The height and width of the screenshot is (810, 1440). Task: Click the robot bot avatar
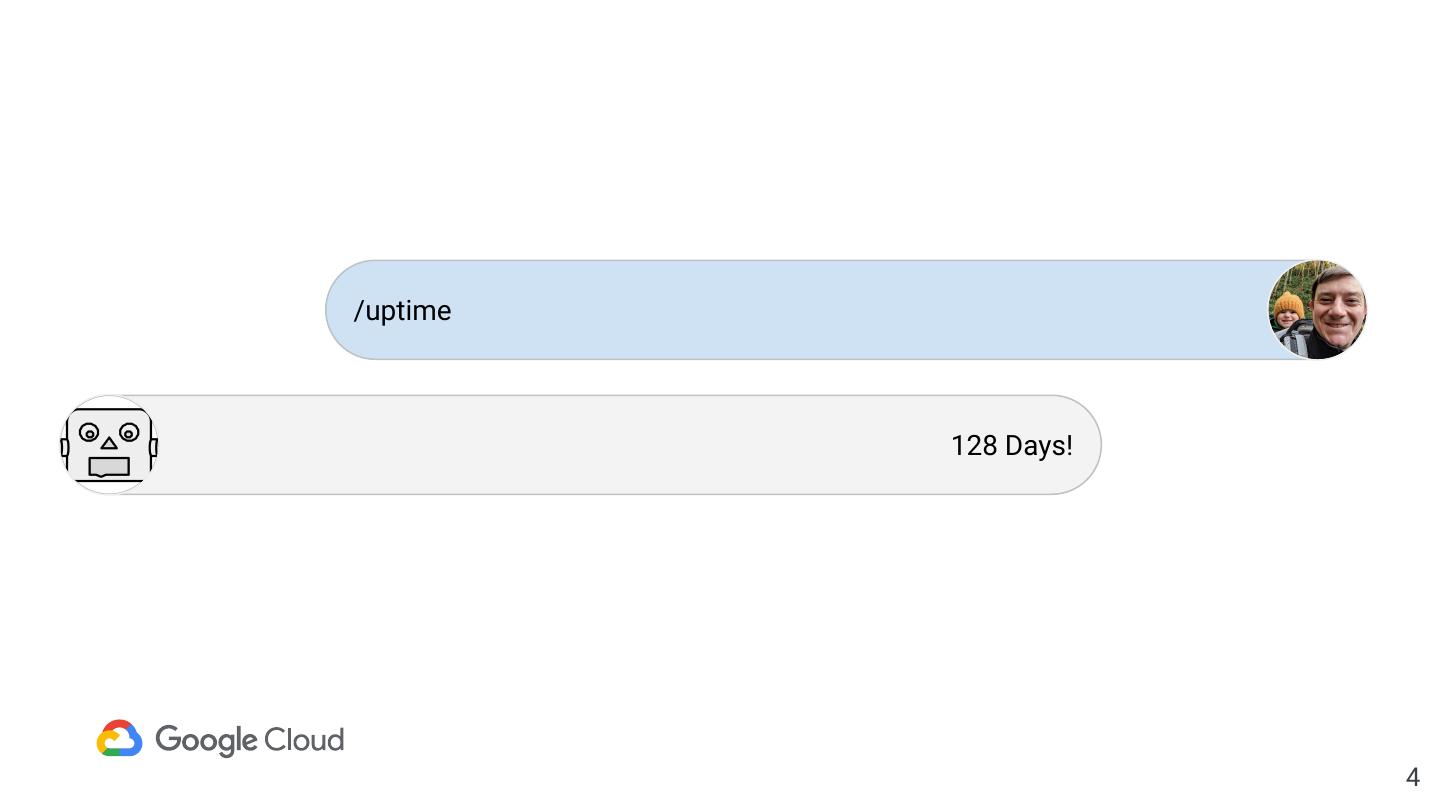(109, 445)
